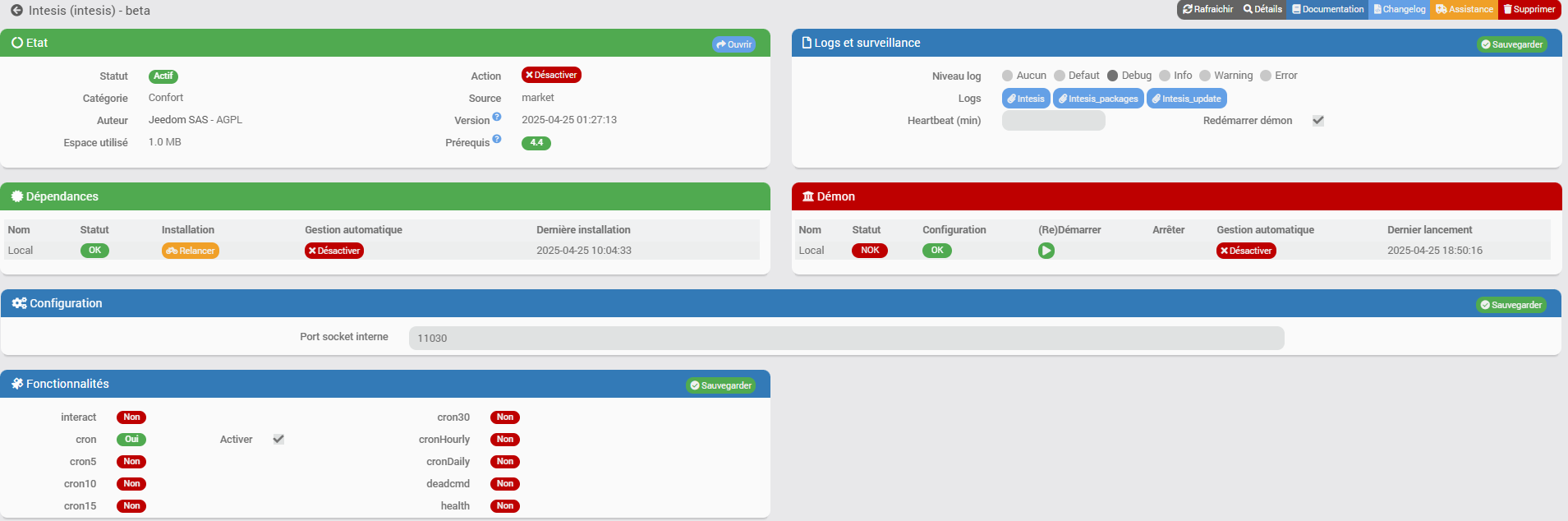
Task: Toggle the Activer checkbox for cron
Action: click(x=278, y=440)
